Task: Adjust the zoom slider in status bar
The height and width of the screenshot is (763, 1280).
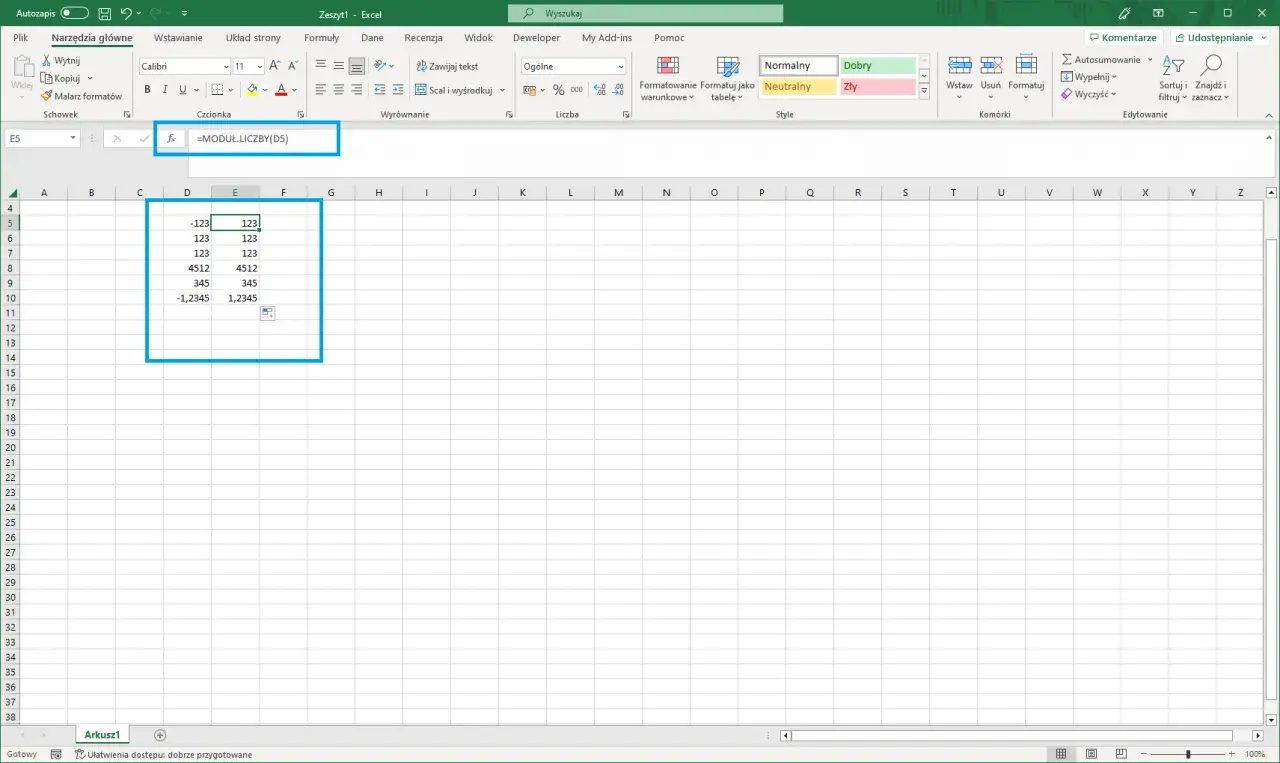Action: click(x=1189, y=754)
